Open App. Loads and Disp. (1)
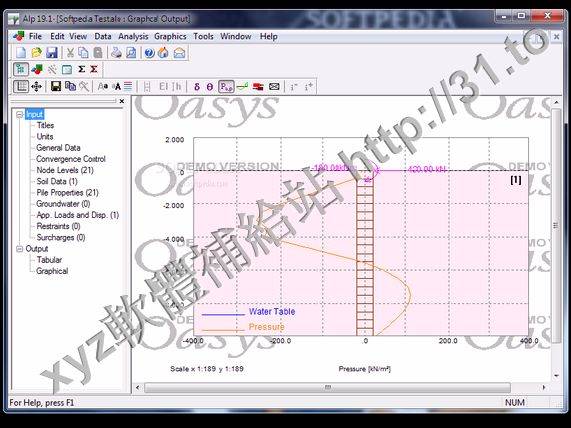The image size is (571, 428). tap(78, 215)
